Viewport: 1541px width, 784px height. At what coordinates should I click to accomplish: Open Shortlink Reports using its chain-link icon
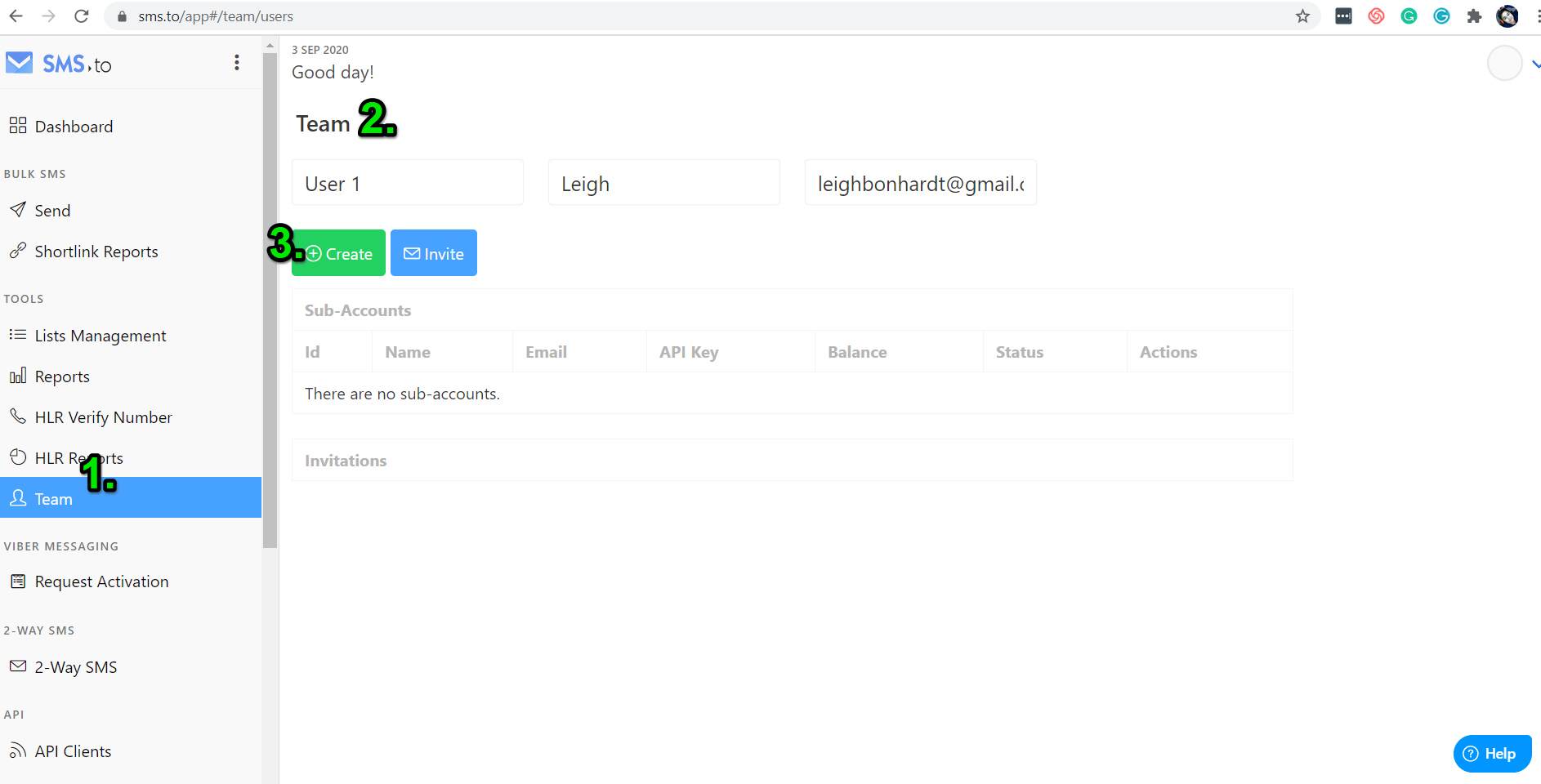click(18, 251)
